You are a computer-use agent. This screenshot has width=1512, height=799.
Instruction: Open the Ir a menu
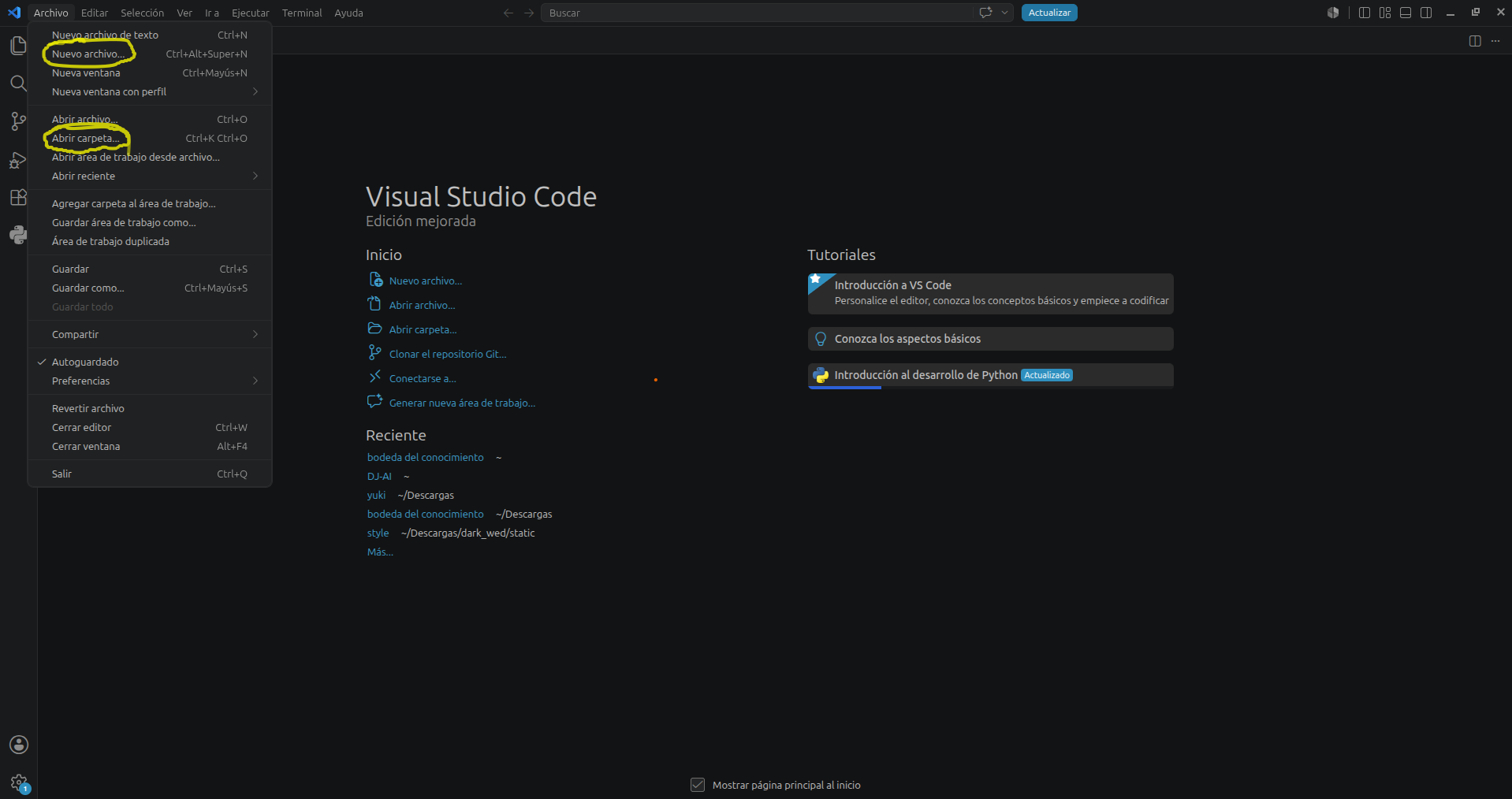point(212,13)
